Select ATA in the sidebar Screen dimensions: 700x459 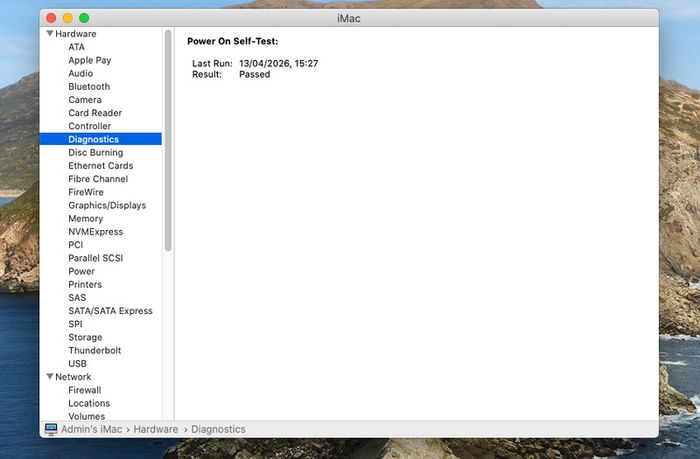76,47
